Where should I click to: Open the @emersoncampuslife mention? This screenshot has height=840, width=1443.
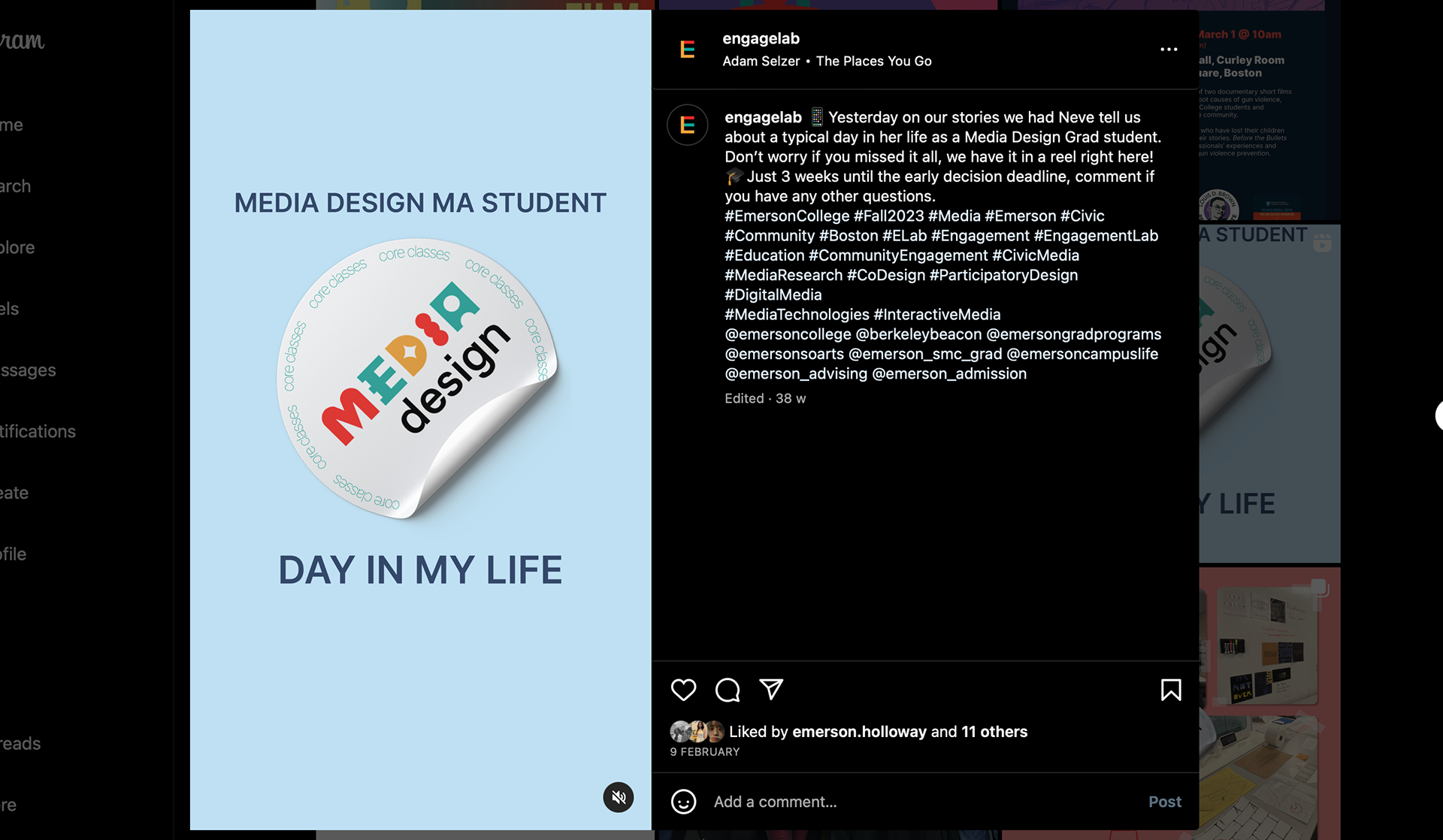pyautogui.click(x=1082, y=354)
